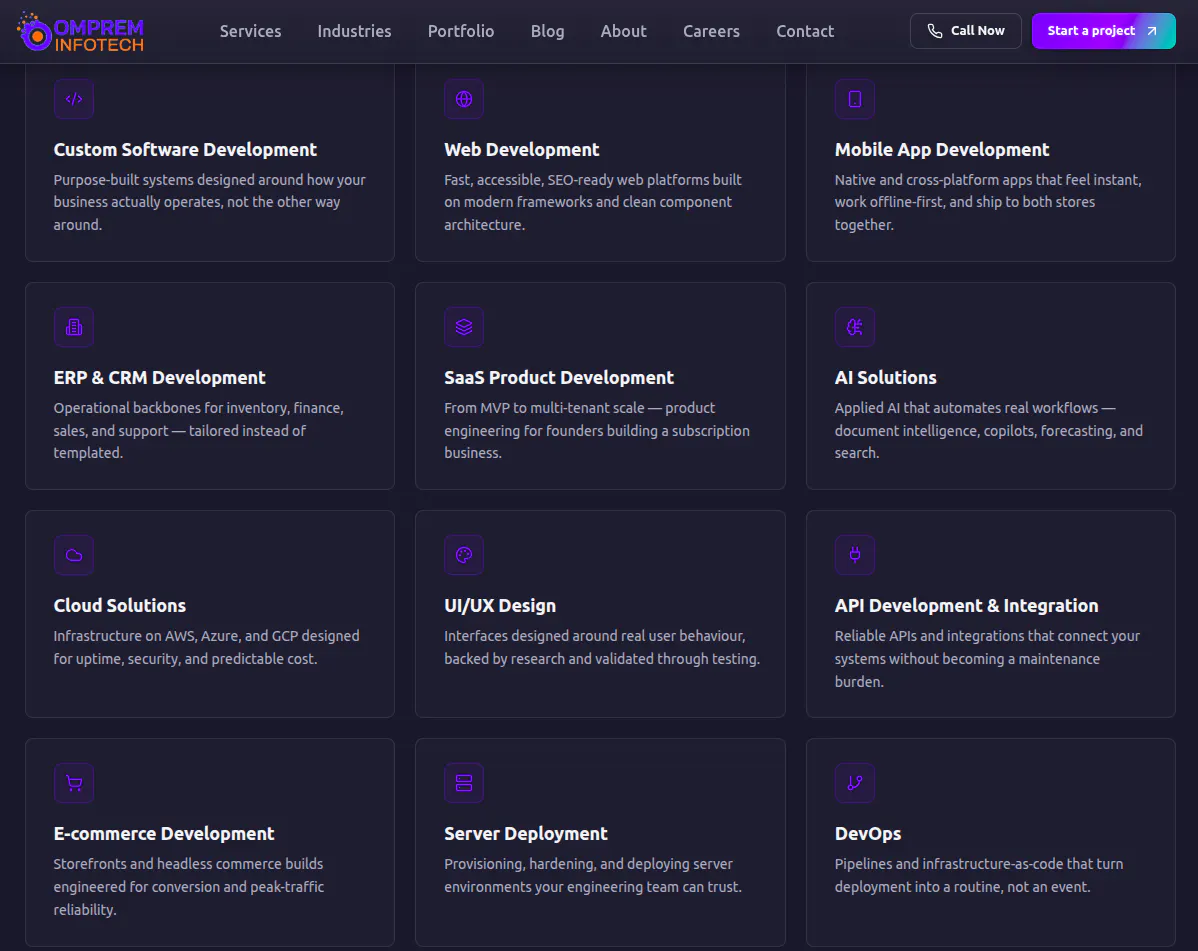Click the code brackets icon for Custom Software Development
The width and height of the screenshot is (1198, 951).
click(74, 99)
